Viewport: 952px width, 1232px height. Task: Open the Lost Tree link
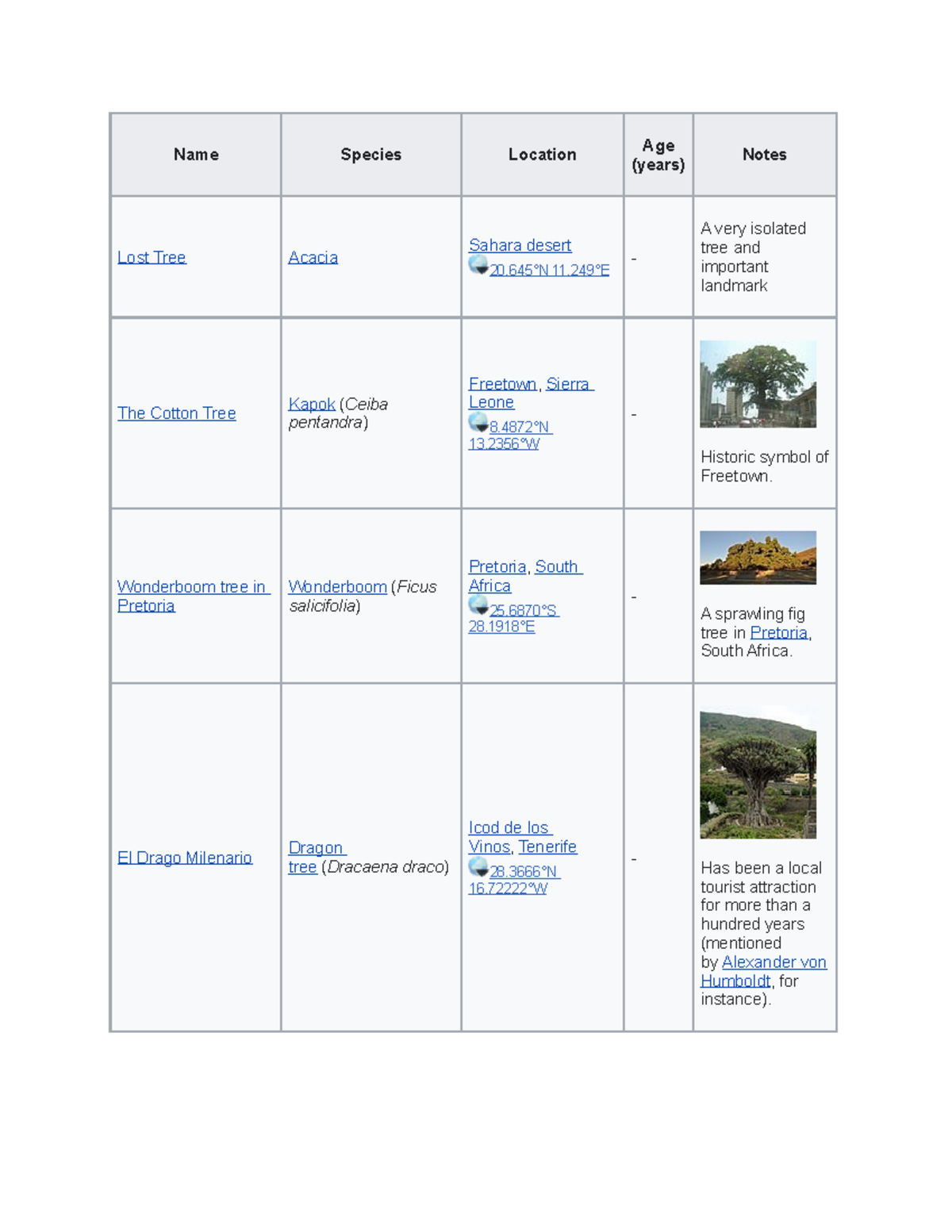coord(152,258)
